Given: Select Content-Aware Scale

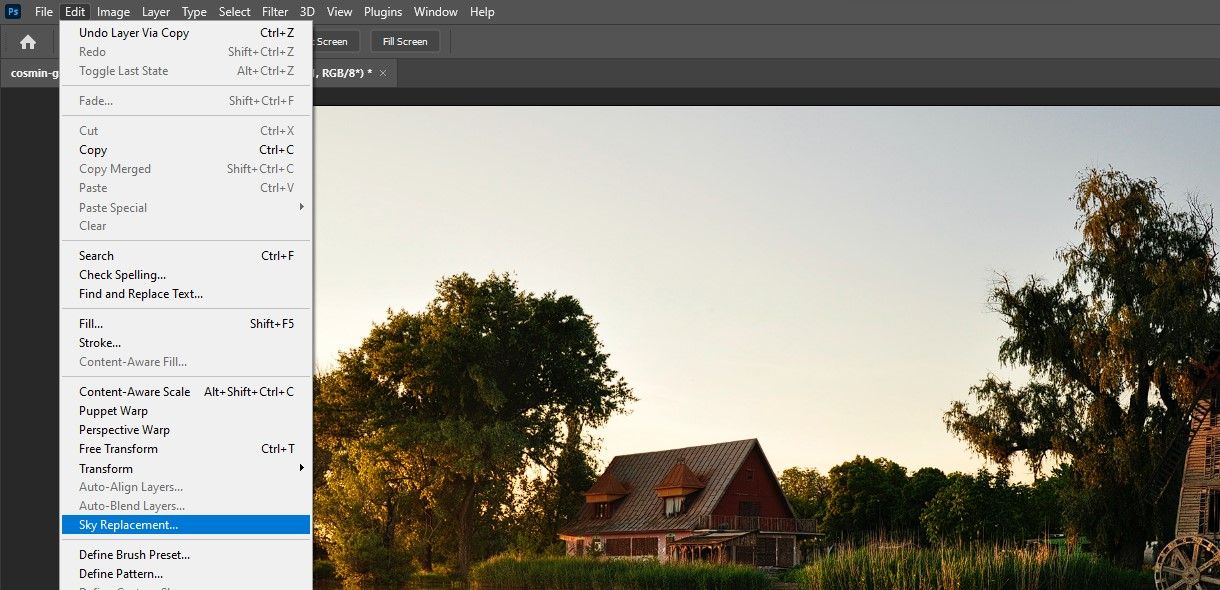Looking at the screenshot, I should 186,392.
